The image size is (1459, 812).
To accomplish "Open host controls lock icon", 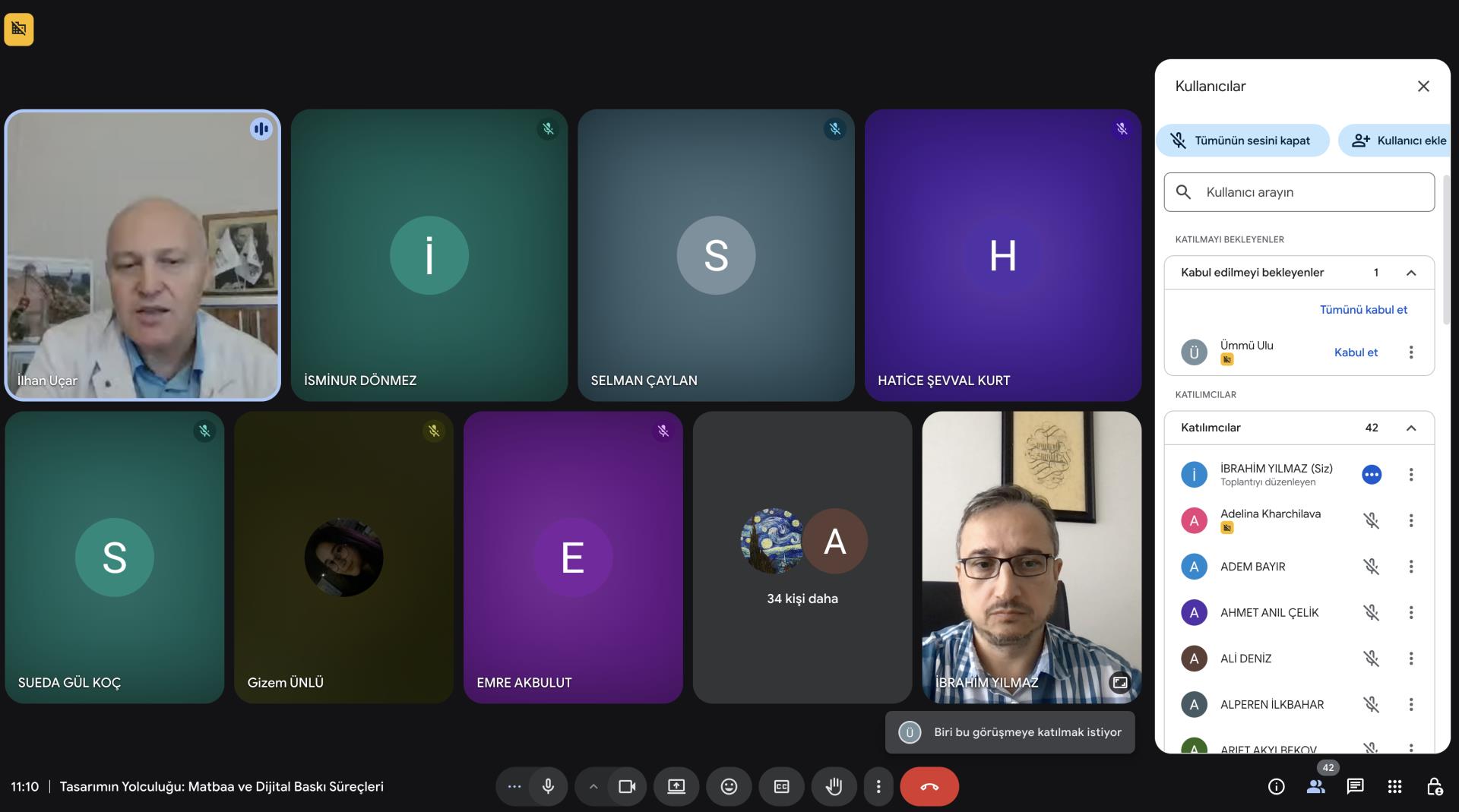I will click(1434, 787).
